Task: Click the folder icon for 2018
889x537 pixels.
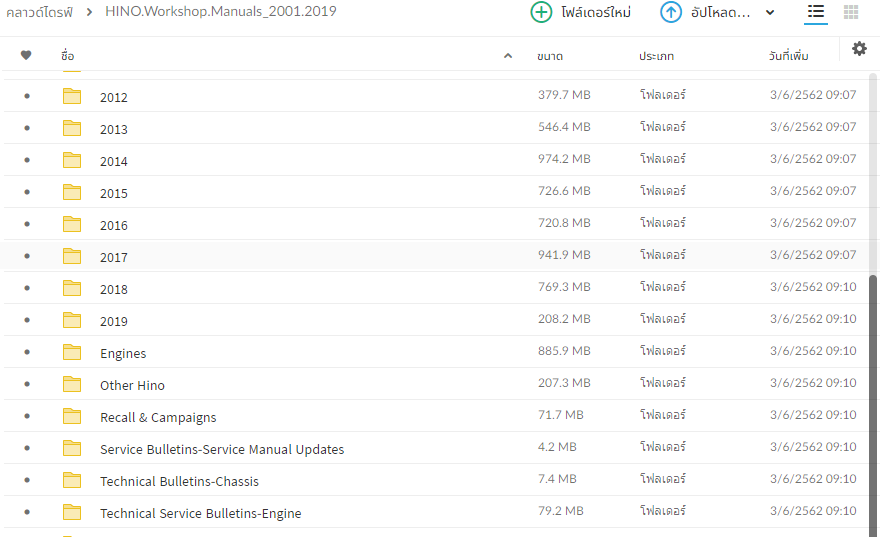Action: 72,288
